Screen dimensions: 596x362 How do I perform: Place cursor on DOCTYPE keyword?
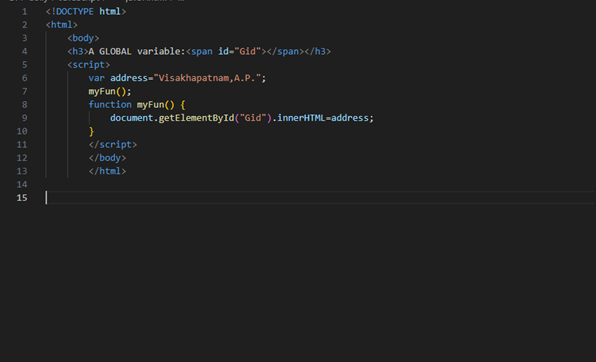pos(74,12)
